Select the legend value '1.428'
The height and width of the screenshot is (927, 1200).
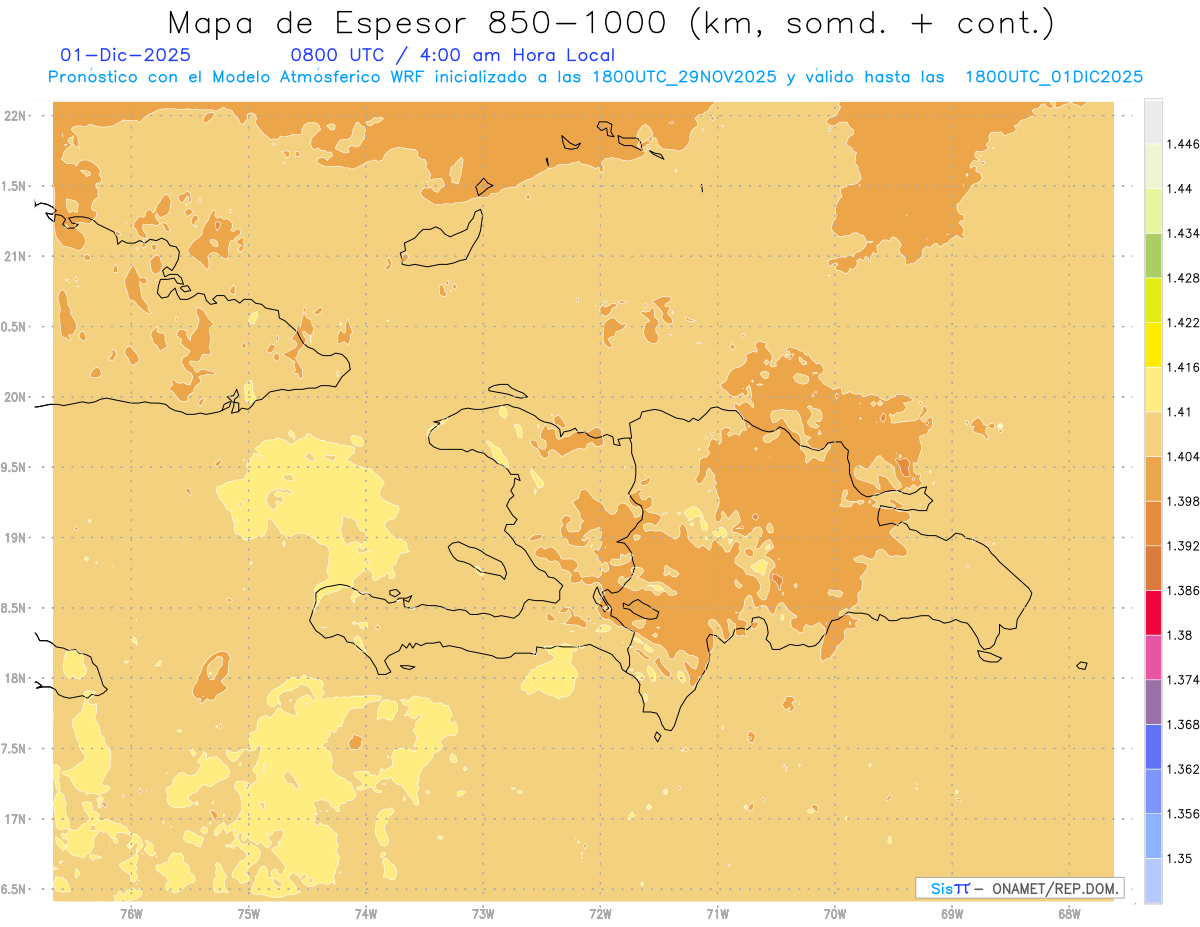pyautogui.click(x=1183, y=278)
